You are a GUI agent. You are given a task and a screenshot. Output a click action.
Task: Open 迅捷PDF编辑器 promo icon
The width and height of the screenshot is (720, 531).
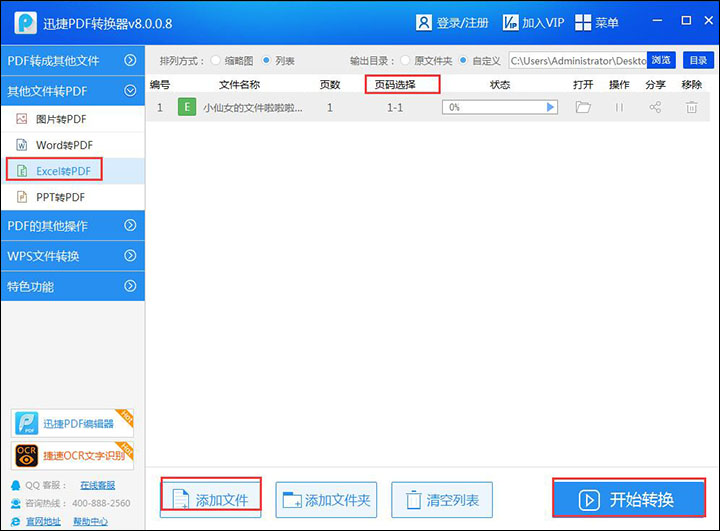tap(28, 423)
